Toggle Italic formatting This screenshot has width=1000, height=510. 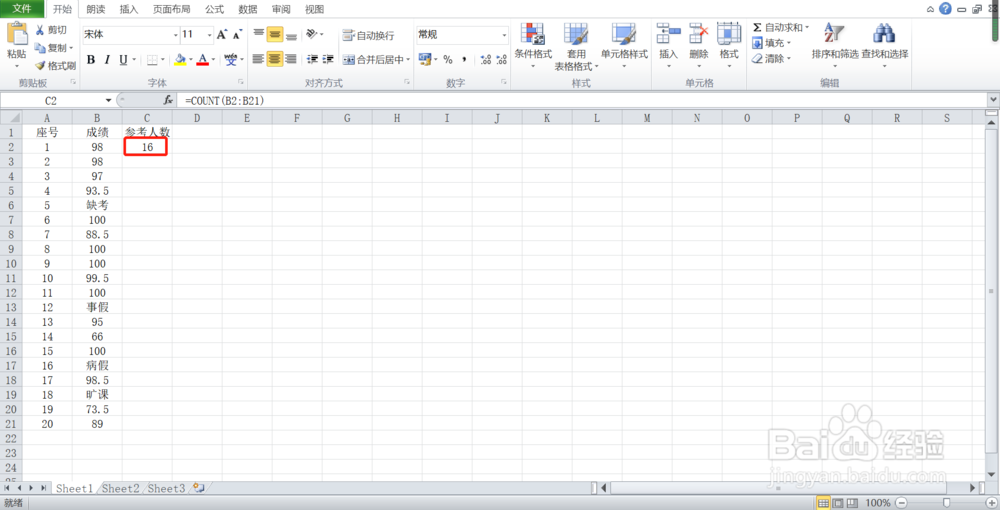tap(107, 59)
